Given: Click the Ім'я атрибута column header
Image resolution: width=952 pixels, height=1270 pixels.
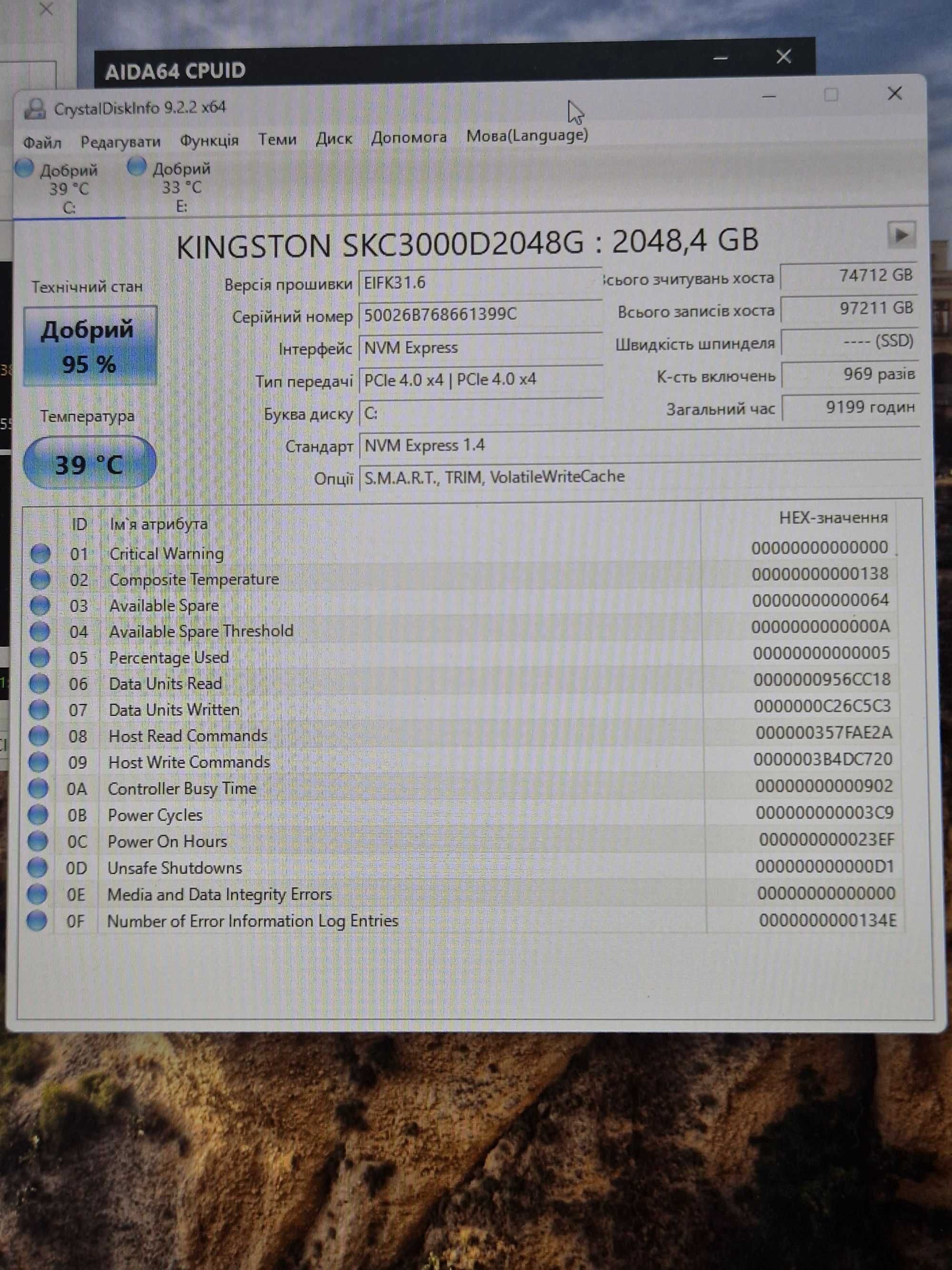Looking at the screenshot, I should (x=159, y=524).
